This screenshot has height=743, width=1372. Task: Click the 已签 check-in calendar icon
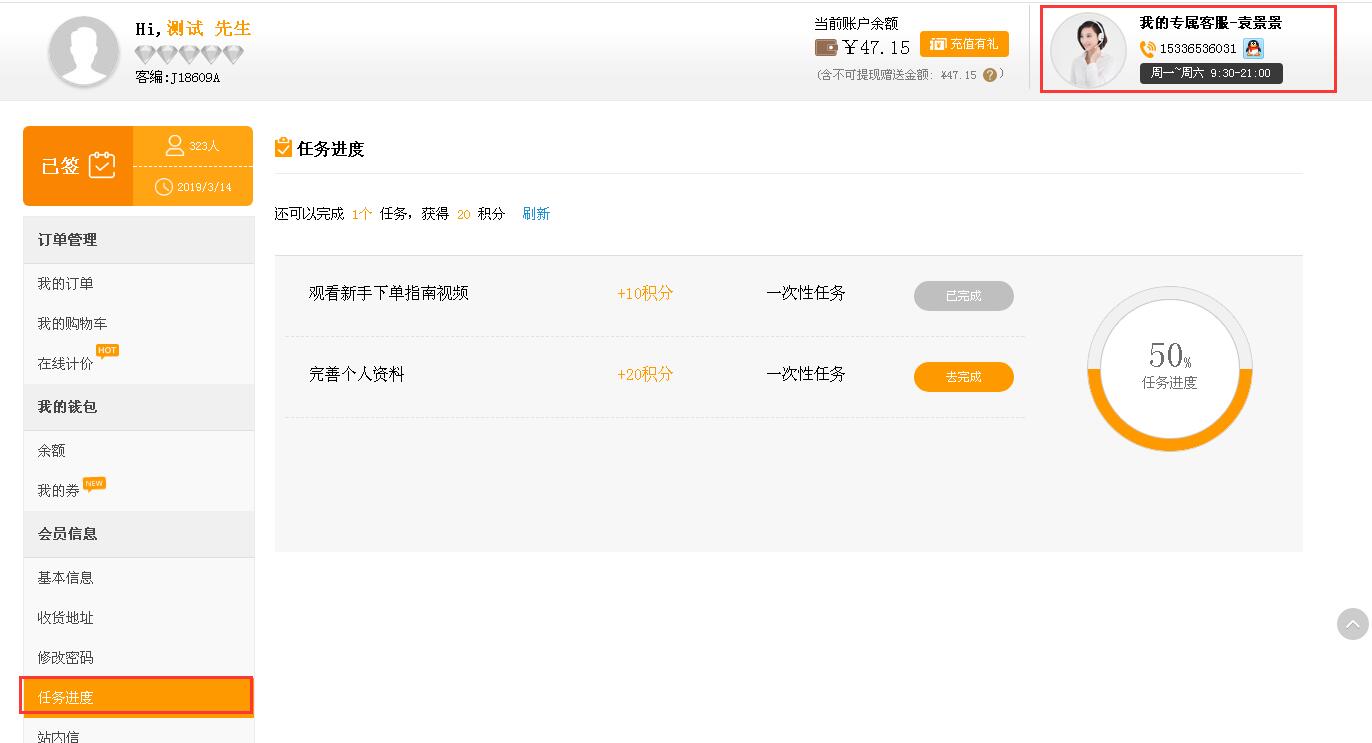[102, 166]
